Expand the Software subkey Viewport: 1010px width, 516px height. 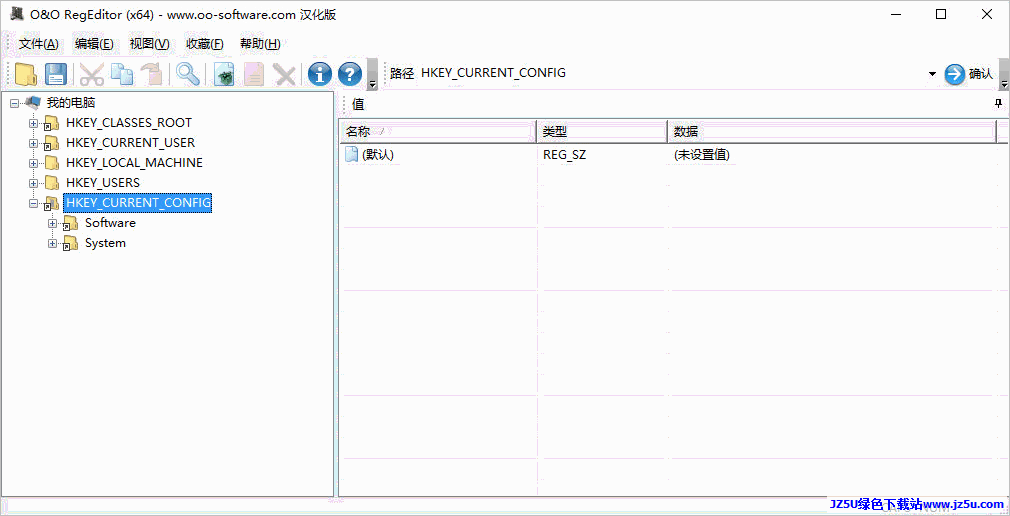tap(53, 224)
